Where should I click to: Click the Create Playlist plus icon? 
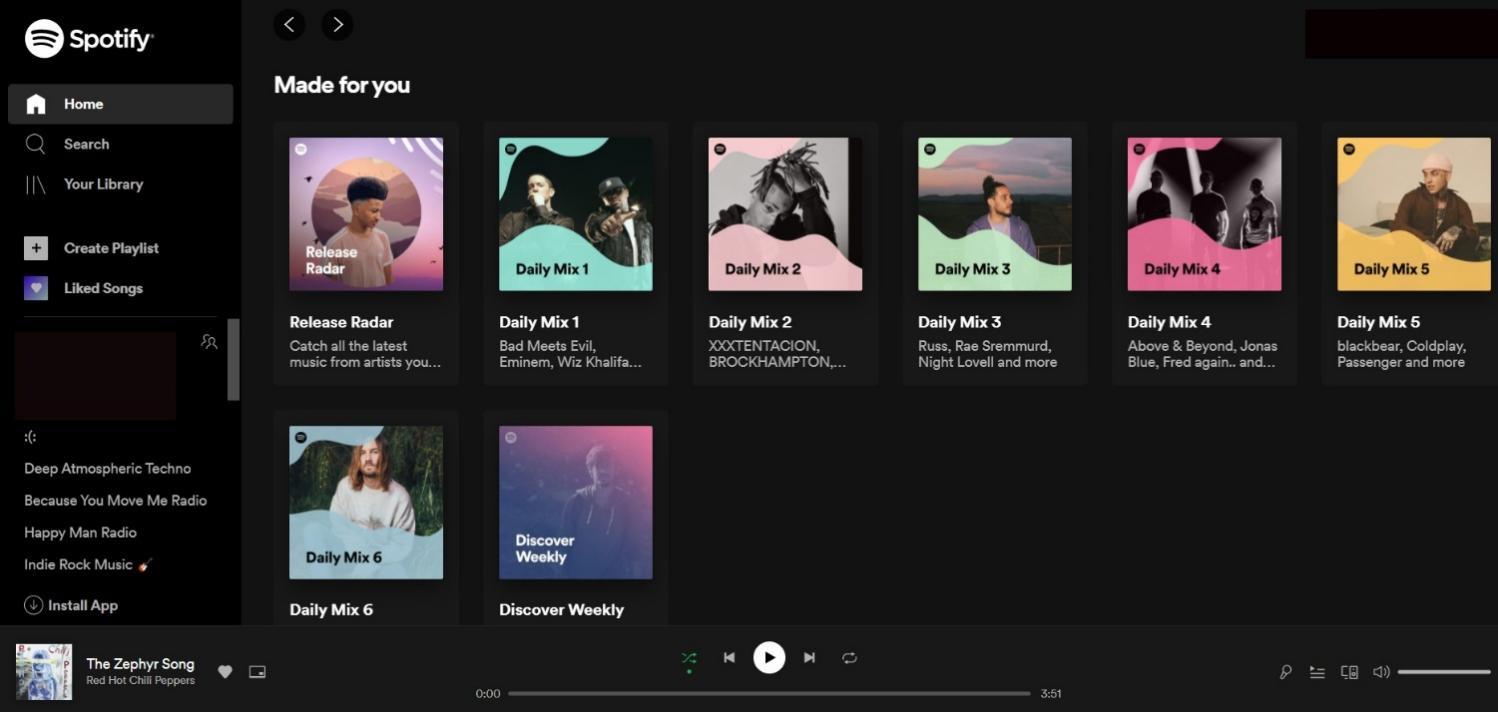(36, 248)
